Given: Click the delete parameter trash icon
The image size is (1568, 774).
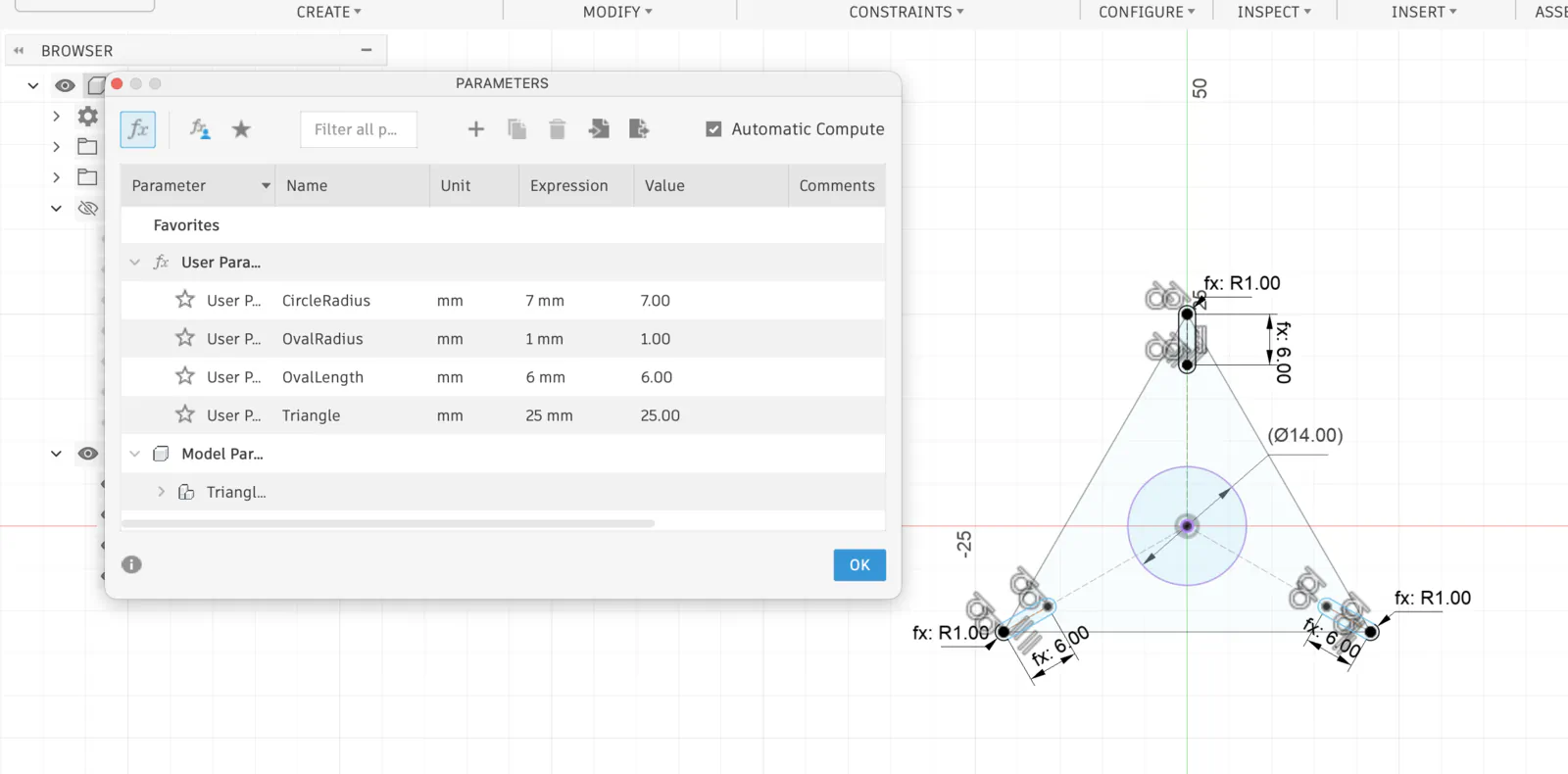Looking at the screenshot, I should [558, 129].
